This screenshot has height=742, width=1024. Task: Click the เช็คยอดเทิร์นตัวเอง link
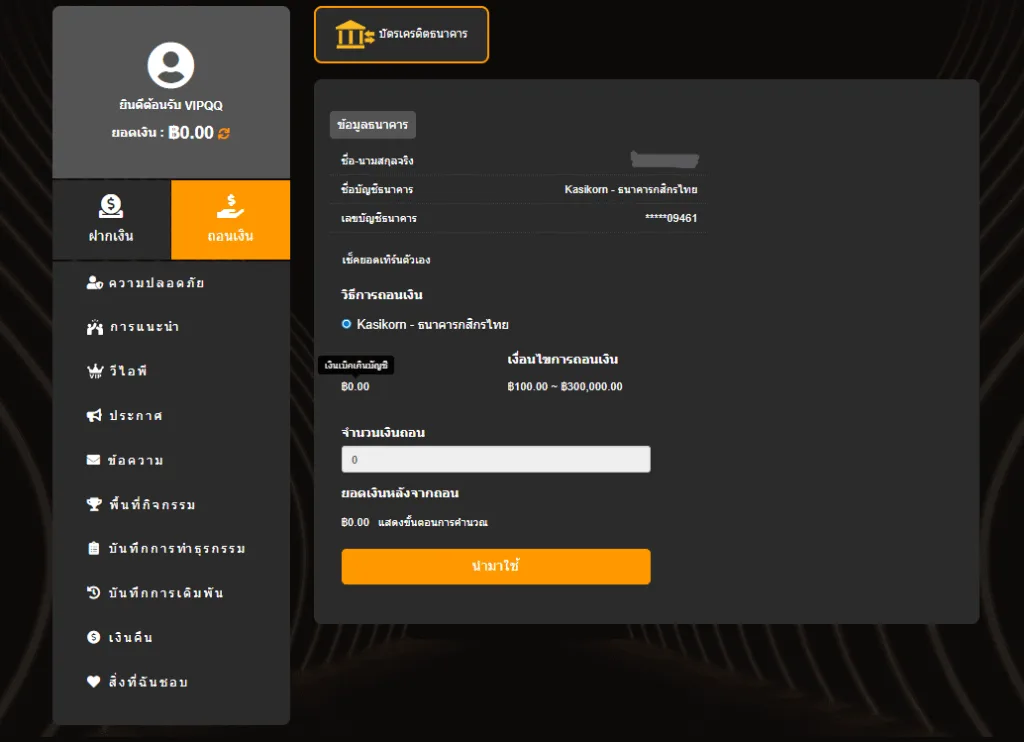pyautogui.click(x=385, y=260)
